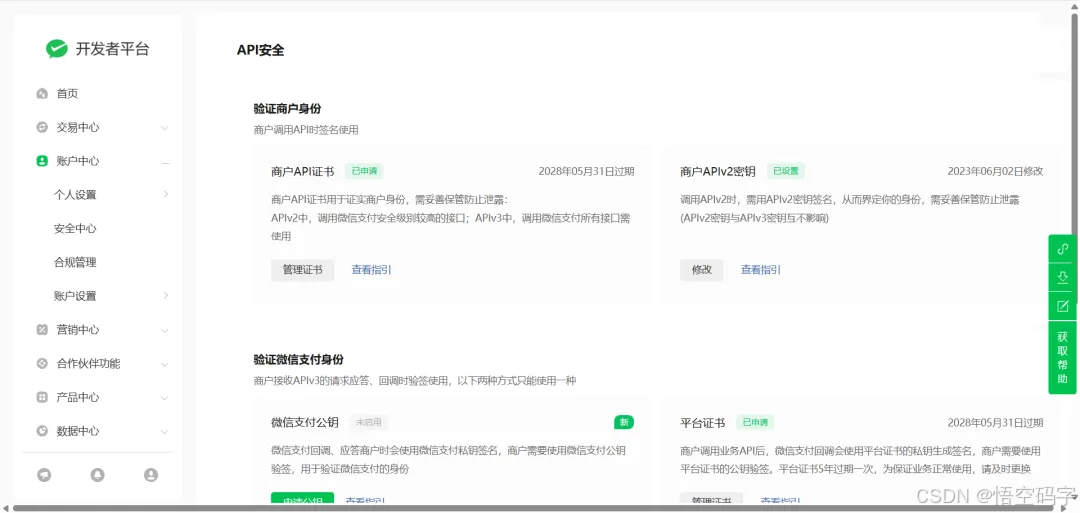This screenshot has width=1080, height=513.
Task: Click the 账户中心 green person icon
Action: (x=42, y=161)
